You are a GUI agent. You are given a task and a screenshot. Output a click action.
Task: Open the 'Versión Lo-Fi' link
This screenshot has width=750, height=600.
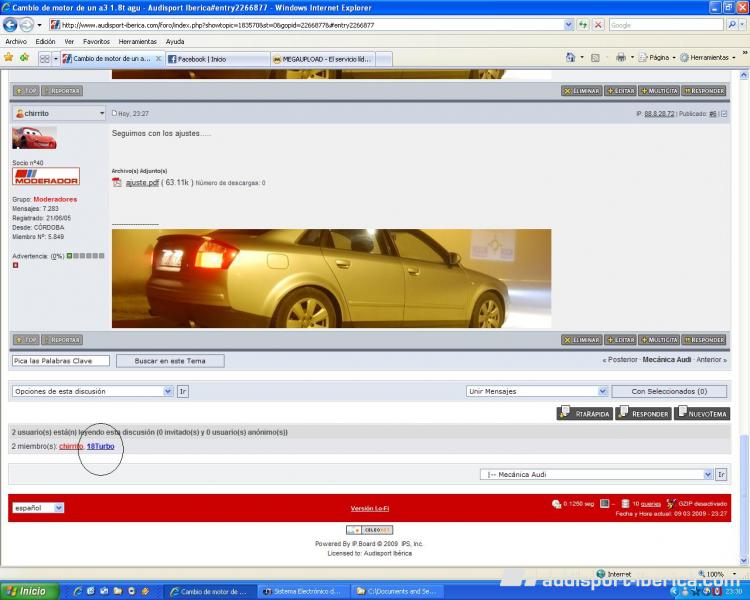369,508
